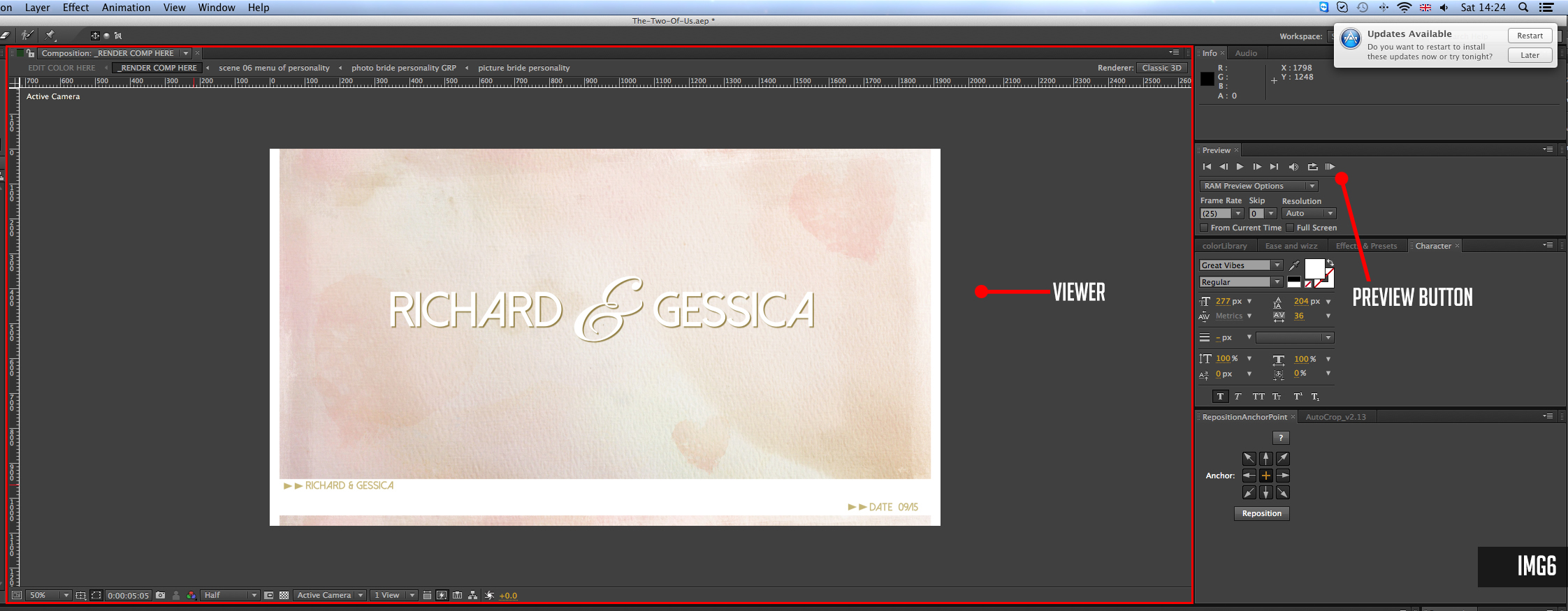
Task: Take snapshot with camera icon
Action: click(x=161, y=595)
